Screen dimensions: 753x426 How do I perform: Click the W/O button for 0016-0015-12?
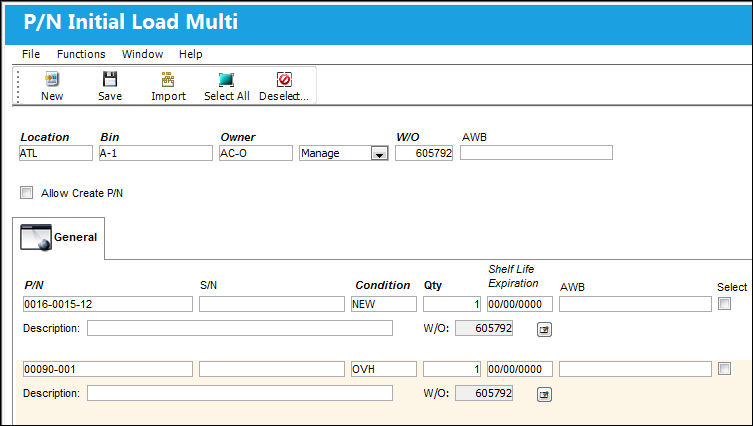click(x=544, y=329)
